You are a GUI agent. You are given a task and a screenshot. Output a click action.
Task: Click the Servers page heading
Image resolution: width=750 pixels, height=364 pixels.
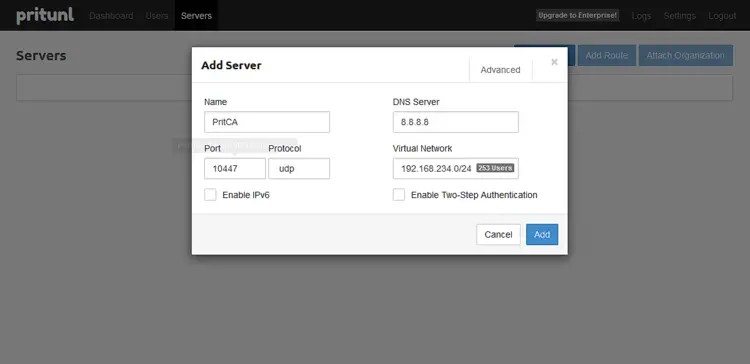point(41,55)
